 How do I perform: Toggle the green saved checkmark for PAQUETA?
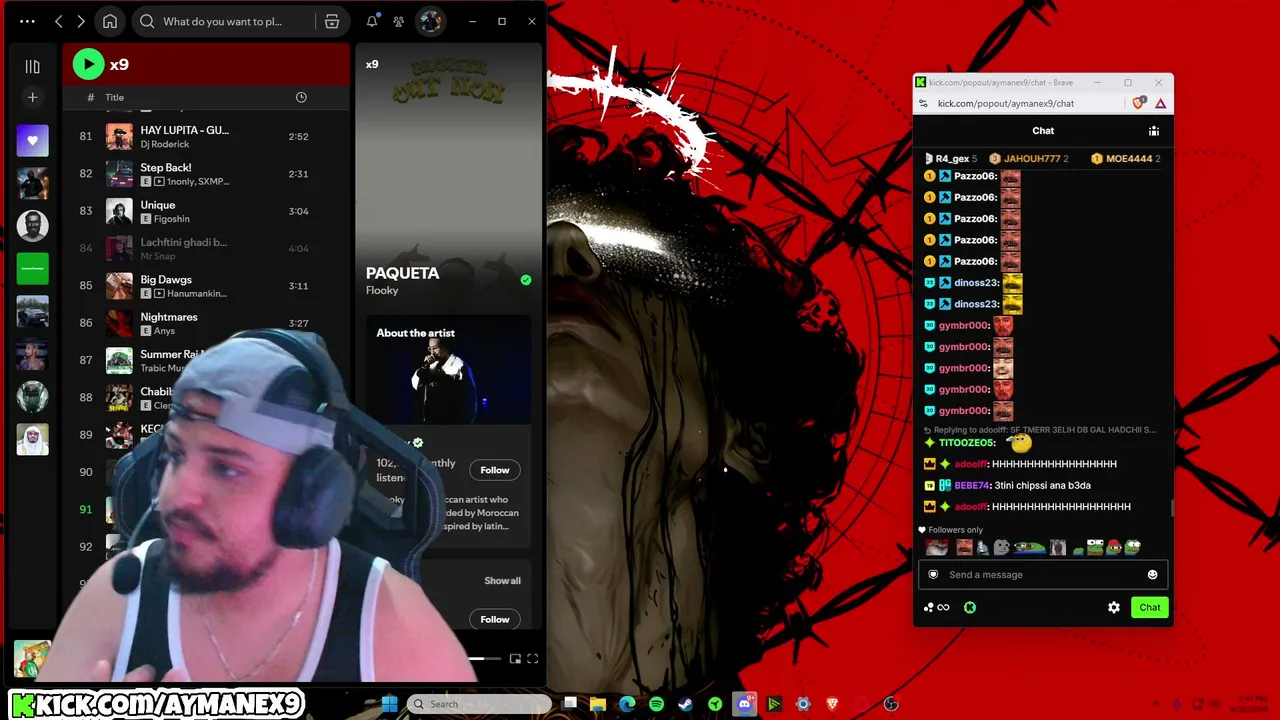526,280
